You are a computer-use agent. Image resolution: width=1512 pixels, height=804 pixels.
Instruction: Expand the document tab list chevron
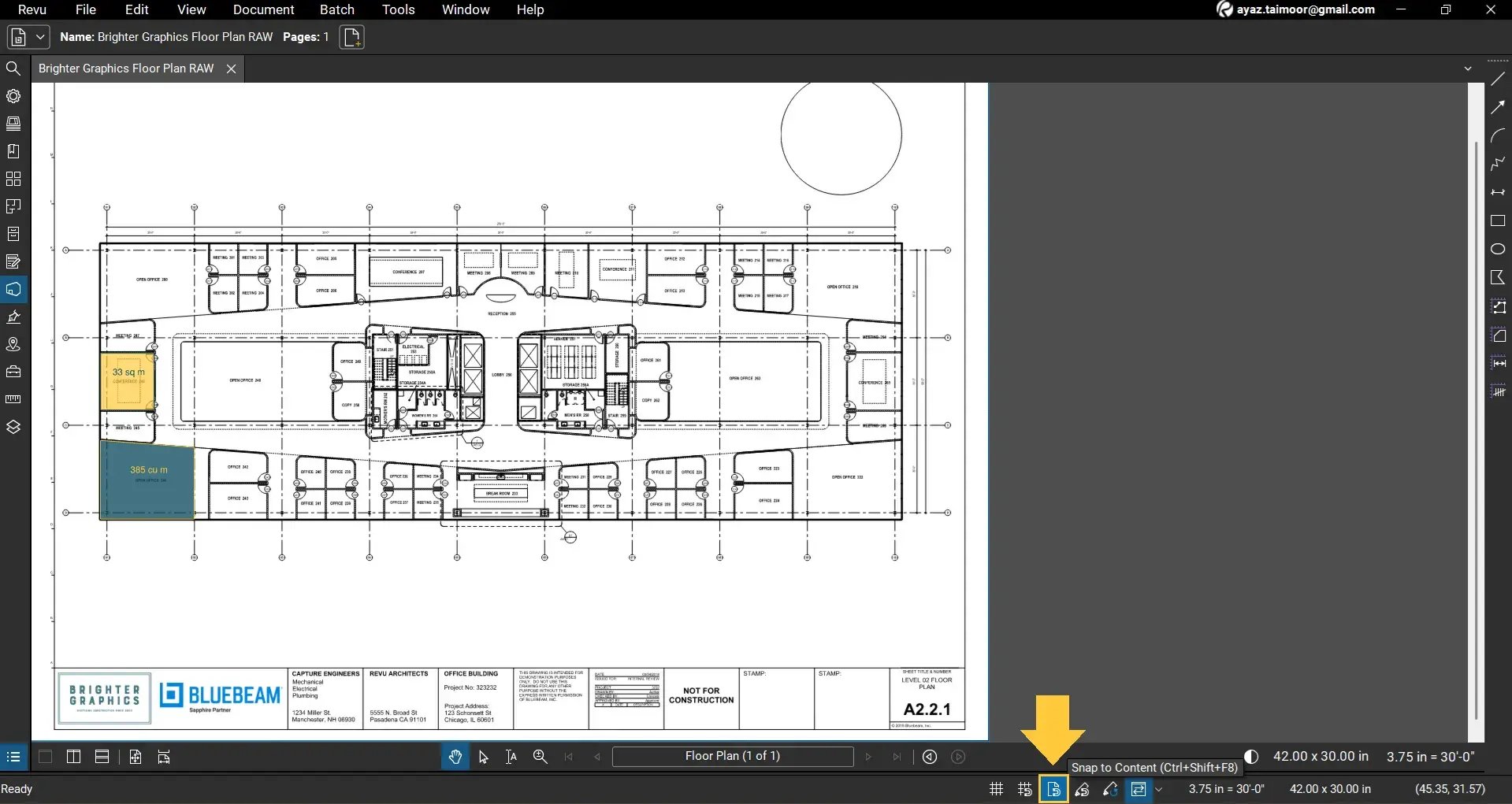(1468, 69)
